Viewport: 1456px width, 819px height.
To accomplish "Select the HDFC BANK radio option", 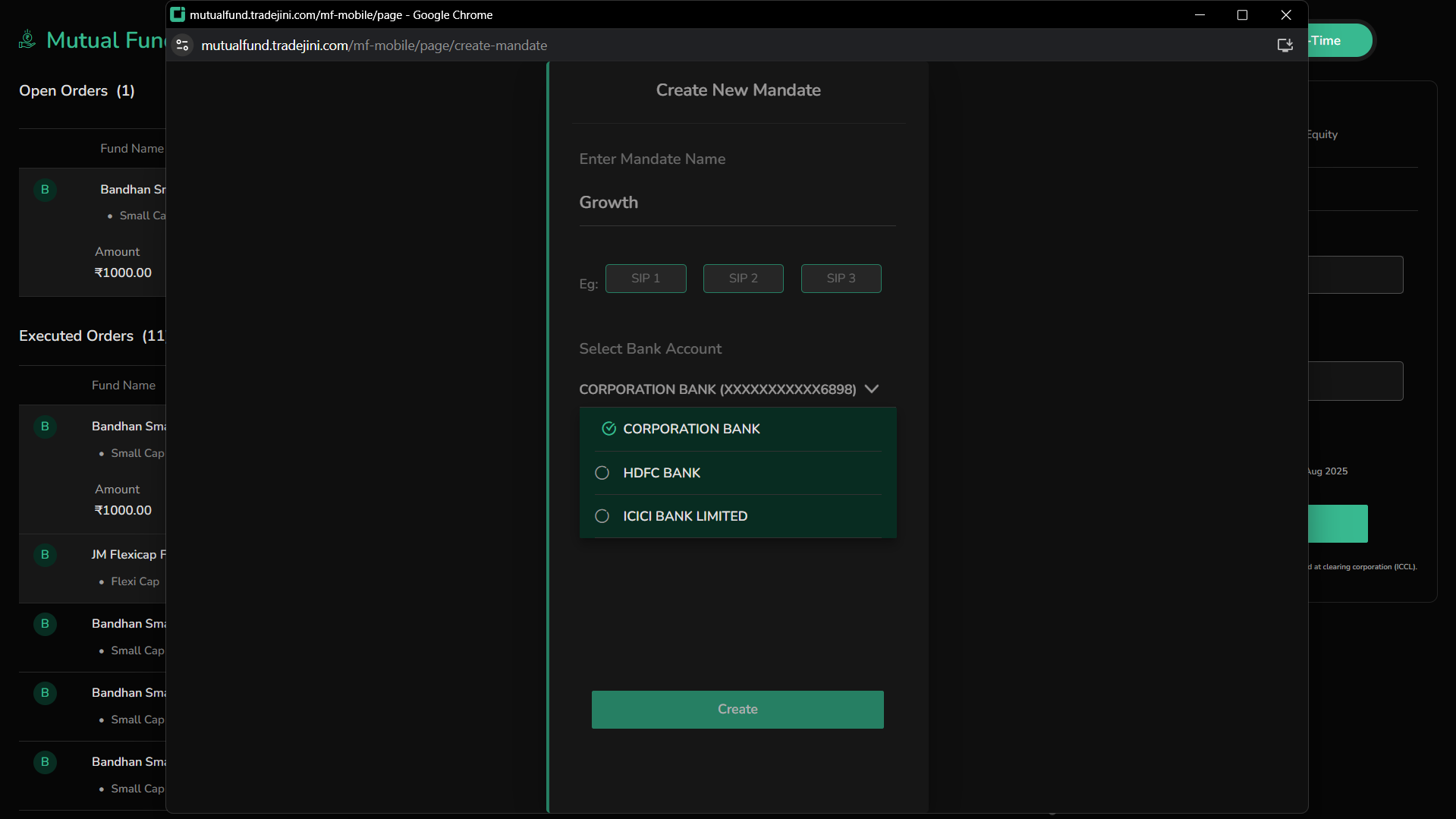I will pos(737,473).
